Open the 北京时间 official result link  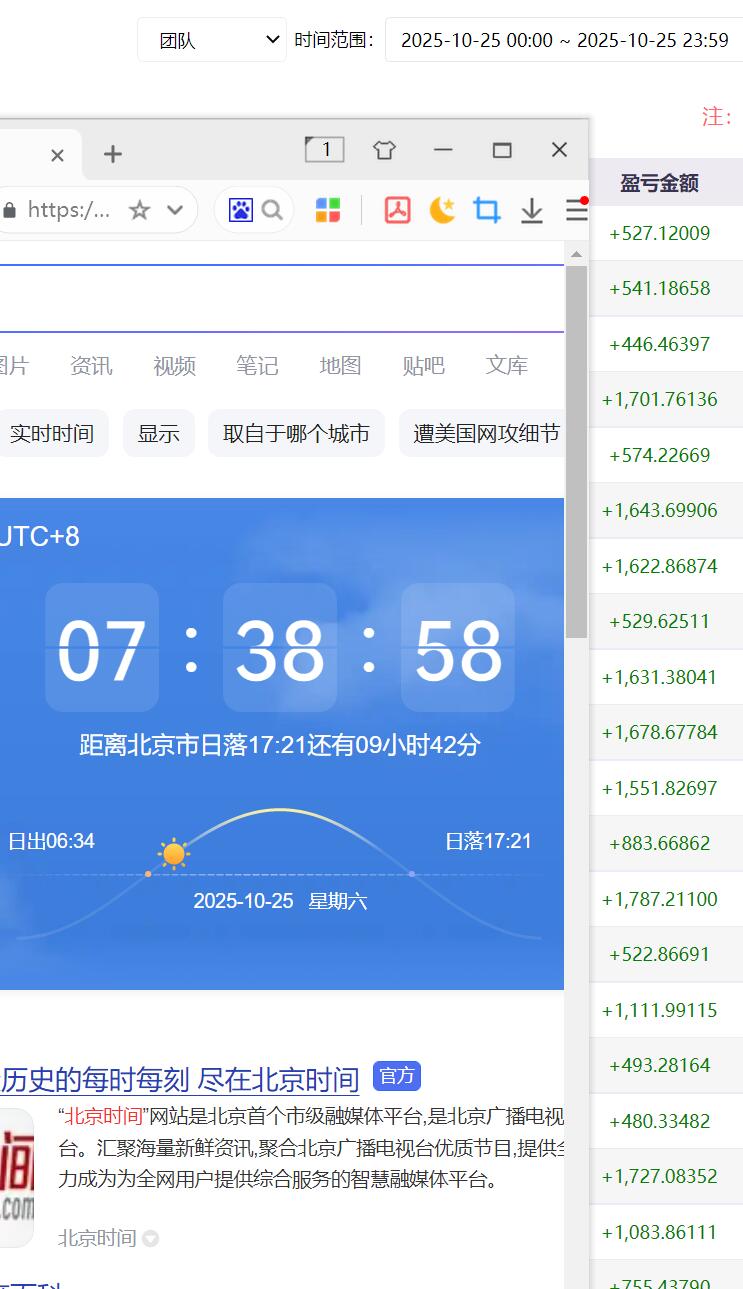[x=180, y=1080]
